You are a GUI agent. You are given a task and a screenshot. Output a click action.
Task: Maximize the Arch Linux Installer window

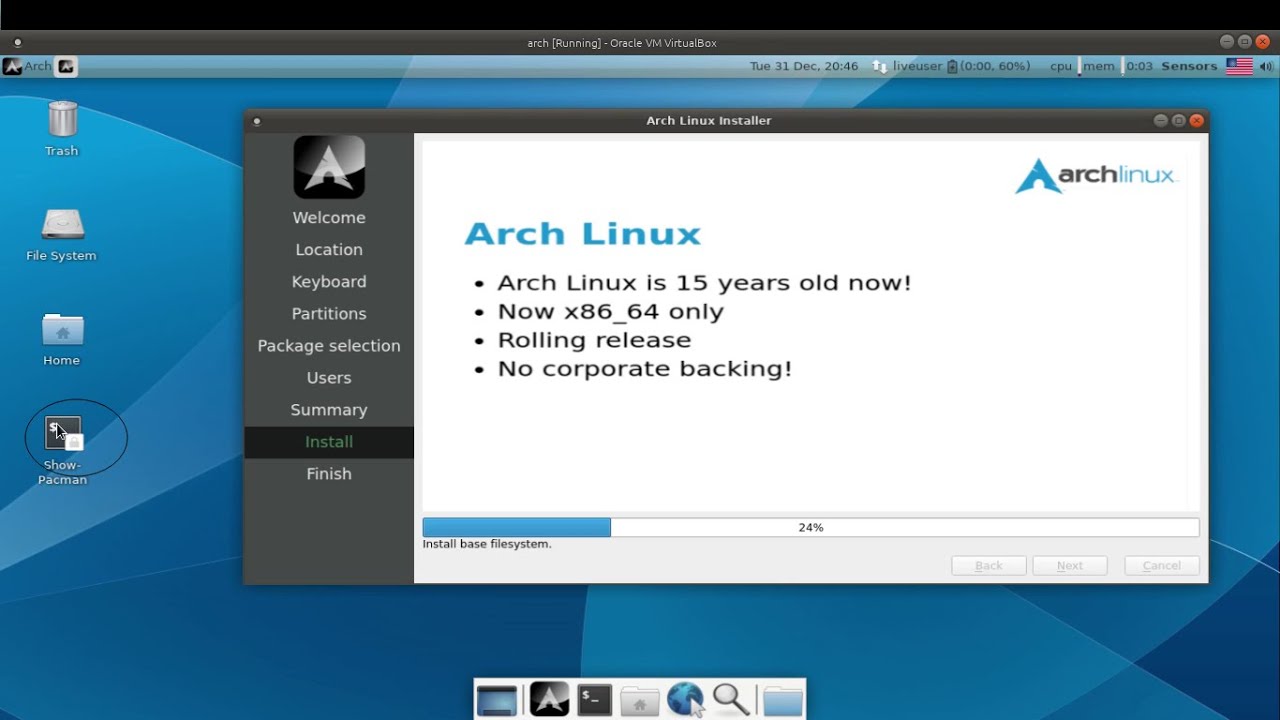tap(1179, 121)
